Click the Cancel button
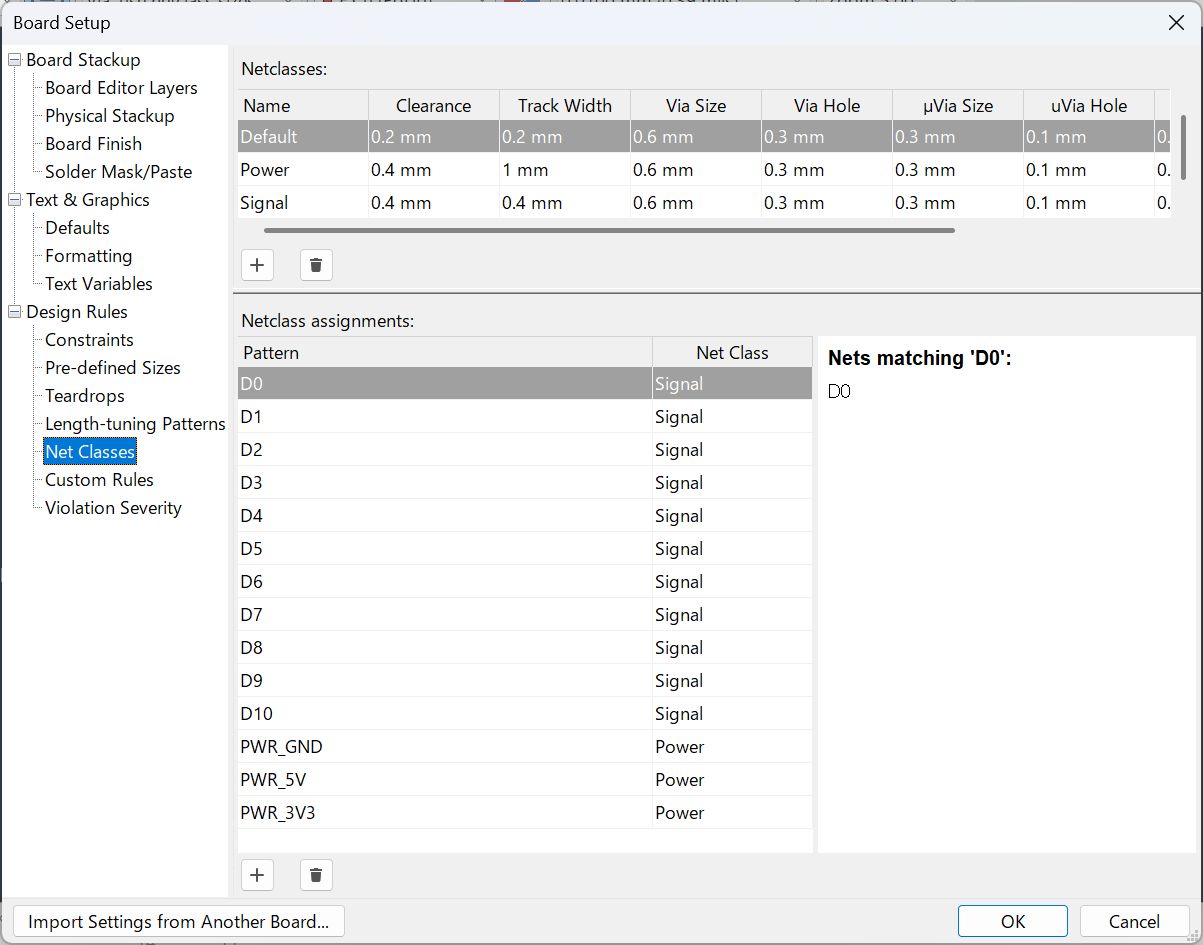This screenshot has height=945, width=1203. (1134, 922)
